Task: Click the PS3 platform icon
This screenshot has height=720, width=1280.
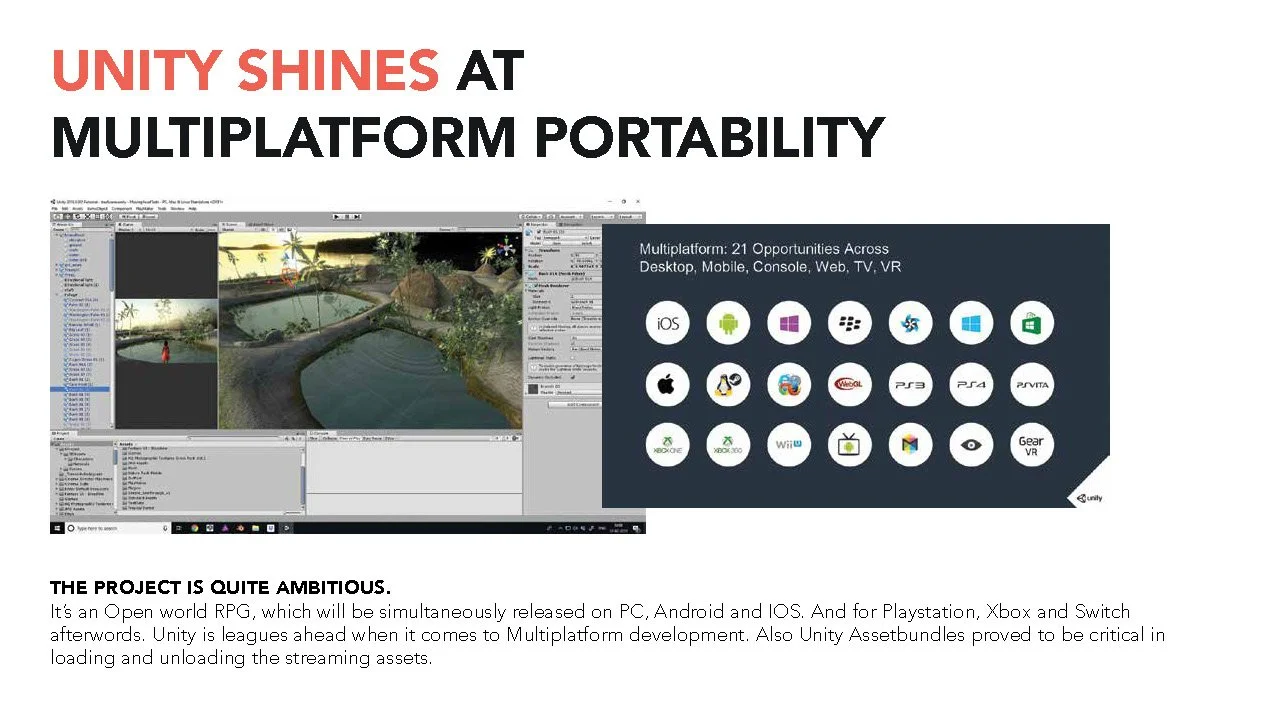Action: pyautogui.click(x=910, y=385)
